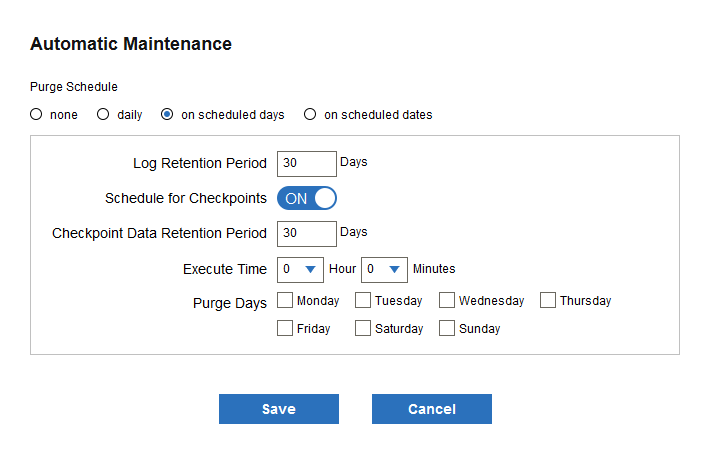Open the Execute Time Hour dropdown
This screenshot has height=454, width=710.
pos(300,269)
